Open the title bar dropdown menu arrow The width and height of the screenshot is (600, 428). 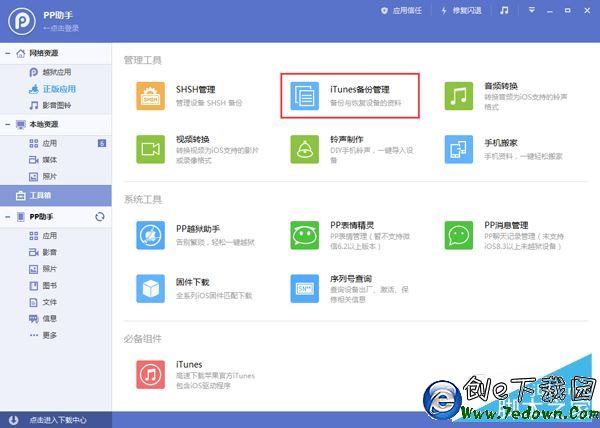tap(532, 10)
